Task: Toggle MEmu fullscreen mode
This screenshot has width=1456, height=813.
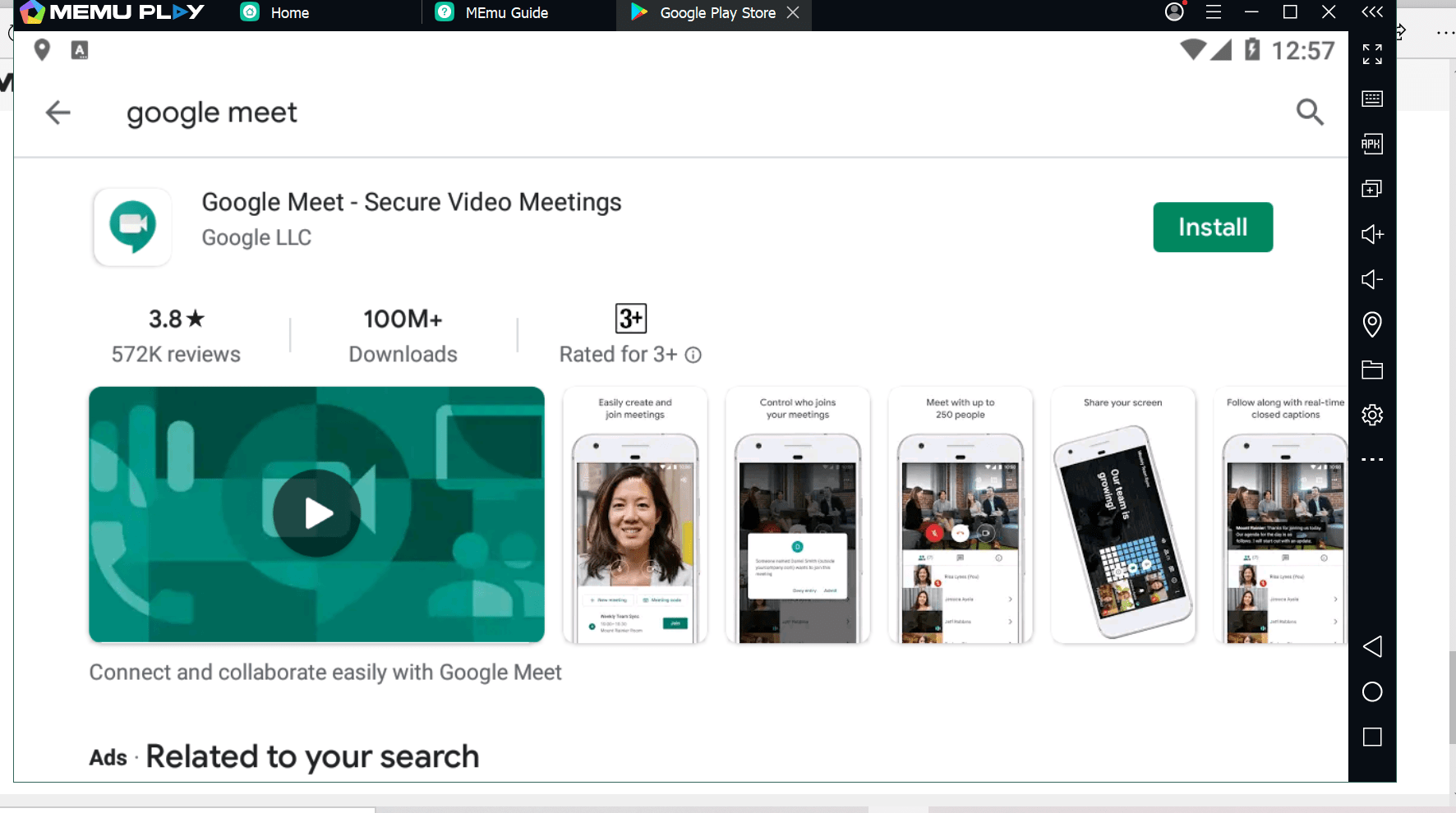Action: pos(1372,54)
